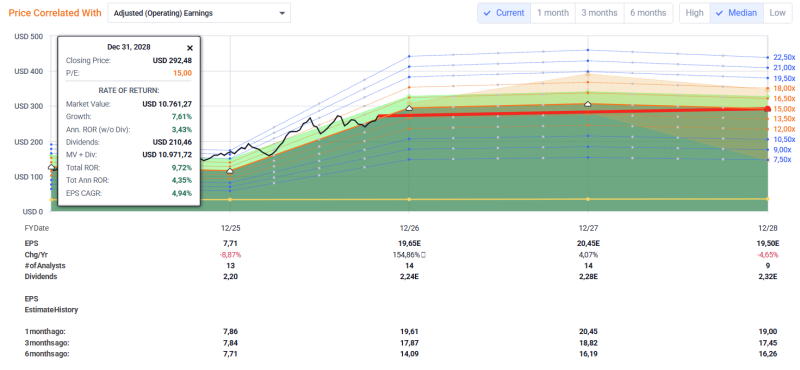This screenshot has height=370, width=800.
Task: Click the 12,00x P/E line label
Action: click(x=785, y=129)
